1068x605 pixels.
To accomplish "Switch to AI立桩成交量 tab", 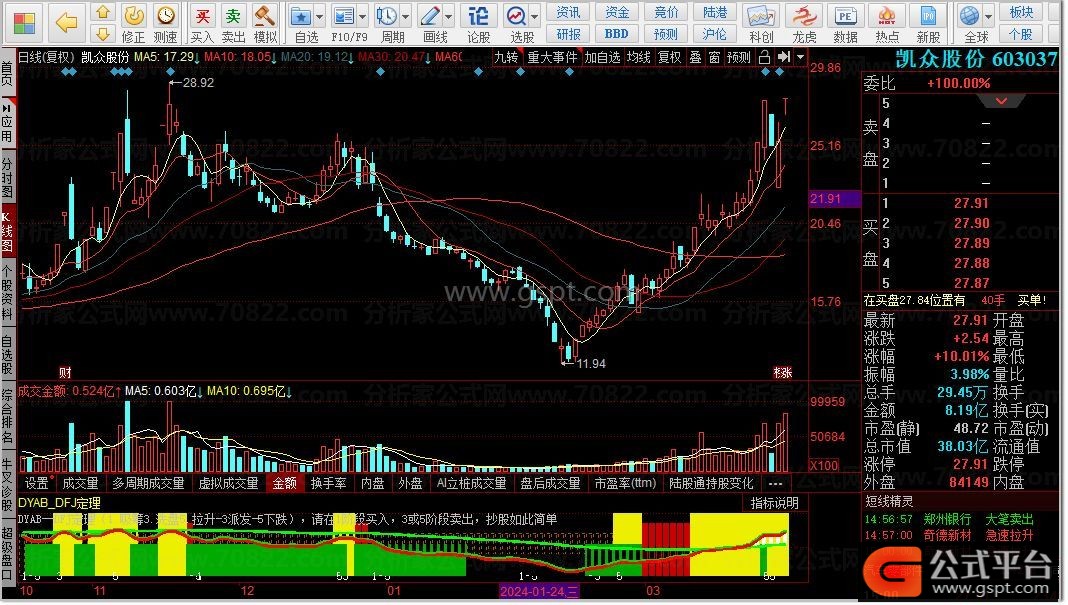I will (x=471, y=483).
